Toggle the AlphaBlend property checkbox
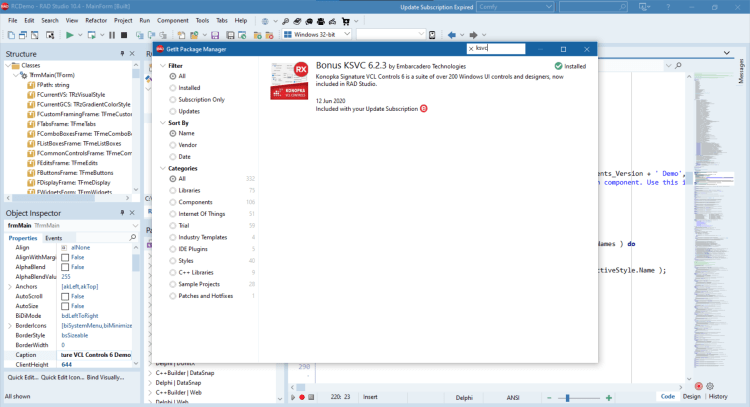The width and height of the screenshot is (750, 407). click(x=65, y=267)
